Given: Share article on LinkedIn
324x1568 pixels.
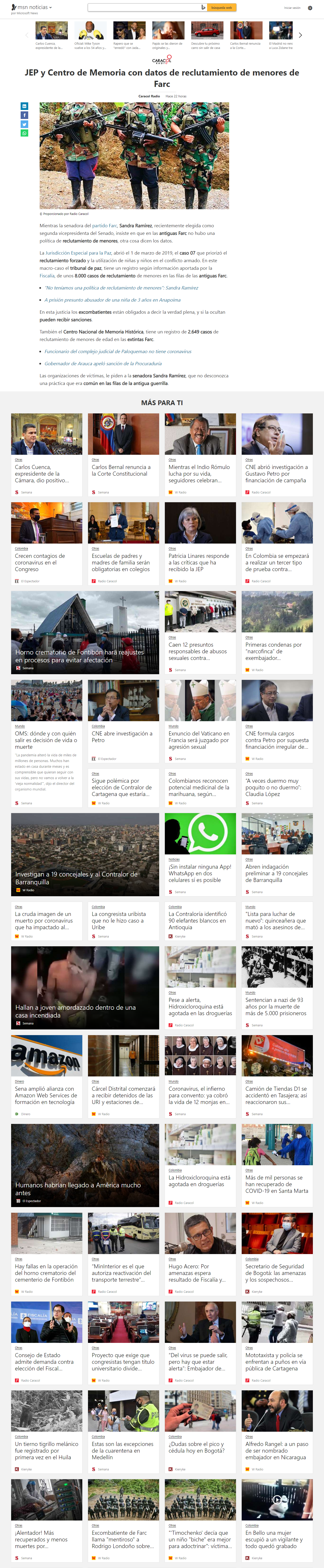Looking at the screenshot, I should click(x=24, y=106).
